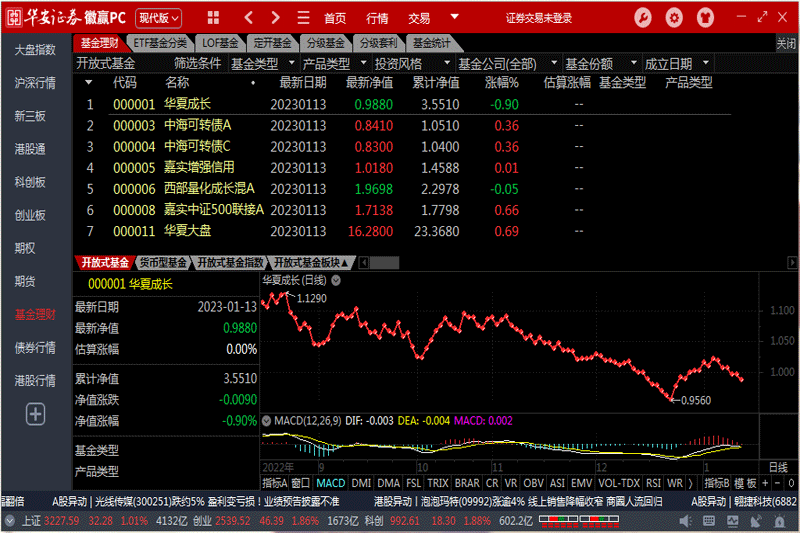This screenshot has width=800, height=533.
Task: Select the 货币型基金 bottom tab
Action: tap(163, 263)
